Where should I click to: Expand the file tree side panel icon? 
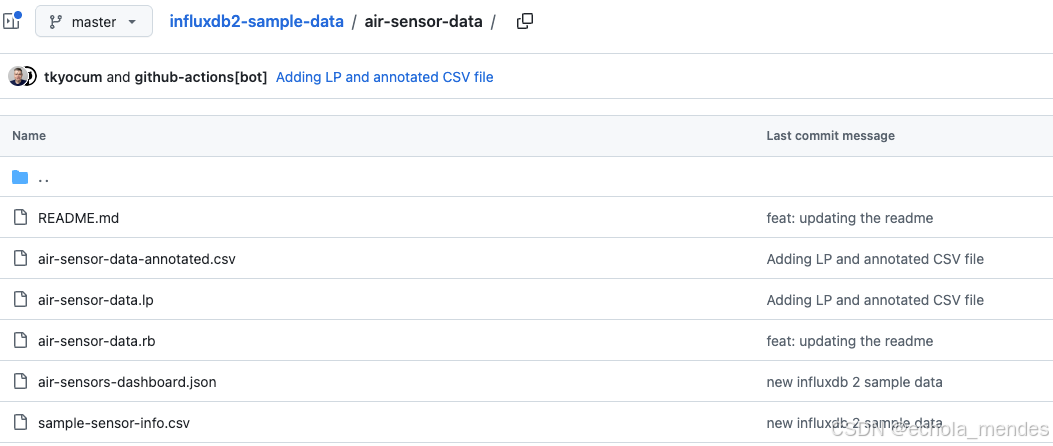point(11,21)
